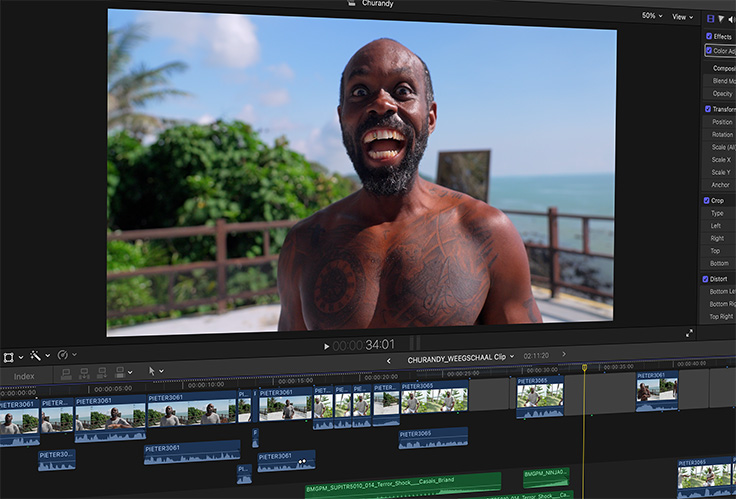Click the Compositing section label

(x=723, y=68)
